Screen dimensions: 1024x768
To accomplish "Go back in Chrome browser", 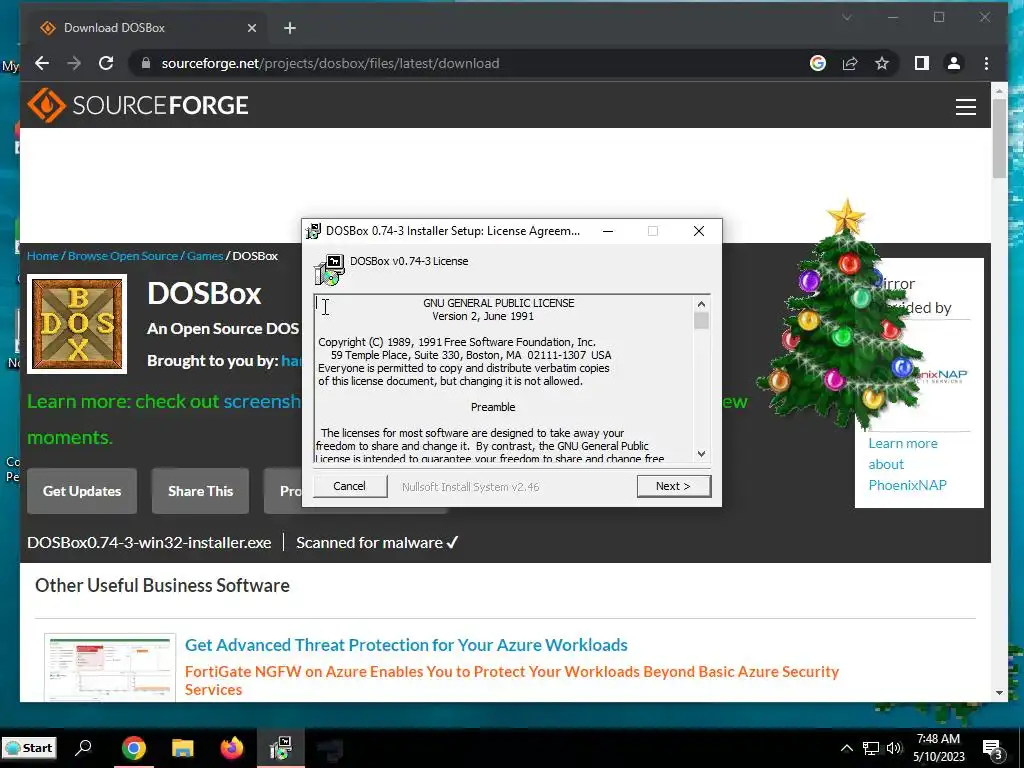I will click(42, 63).
